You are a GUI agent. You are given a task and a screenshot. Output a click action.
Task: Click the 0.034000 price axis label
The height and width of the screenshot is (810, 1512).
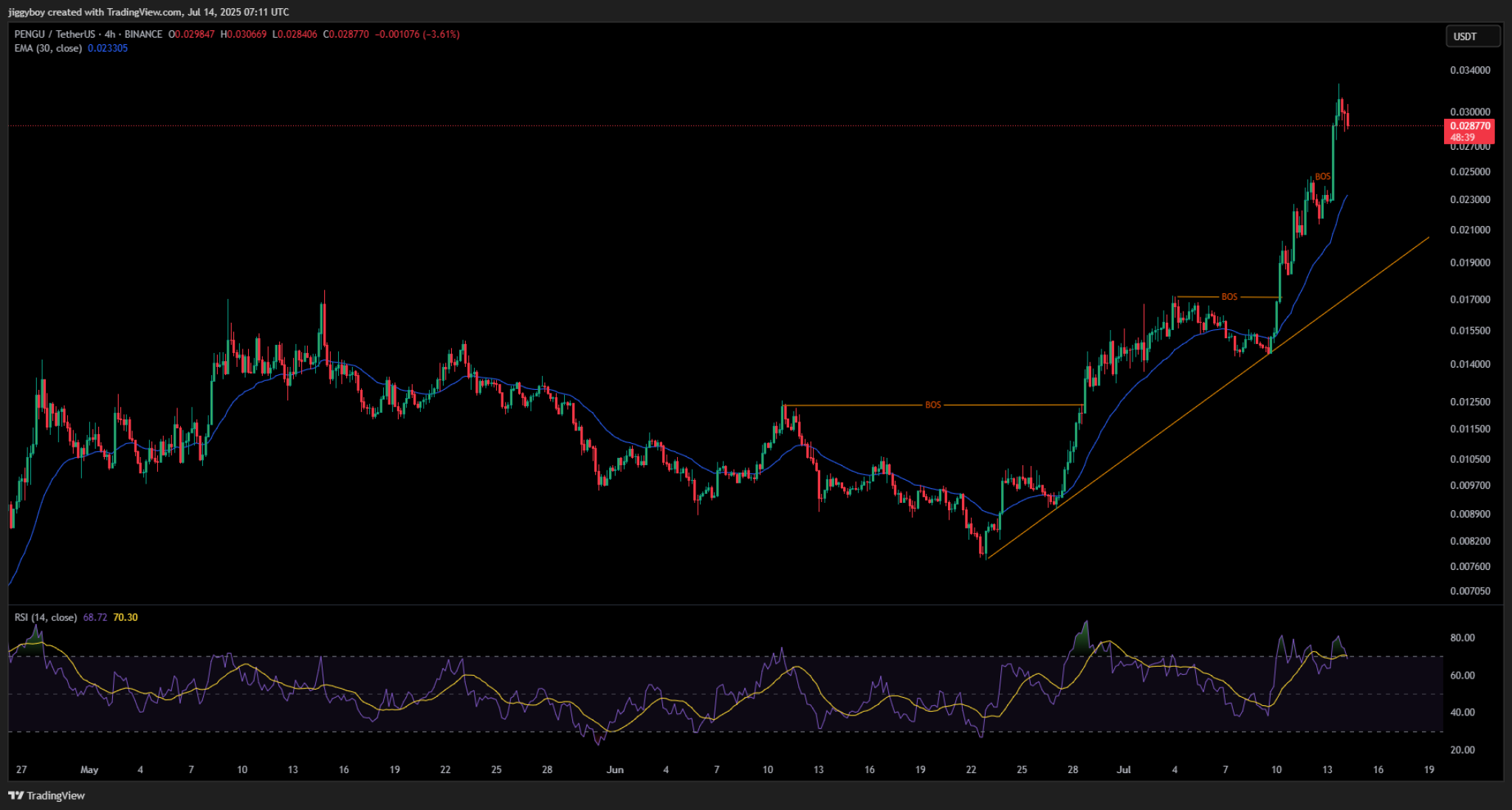click(x=1470, y=70)
